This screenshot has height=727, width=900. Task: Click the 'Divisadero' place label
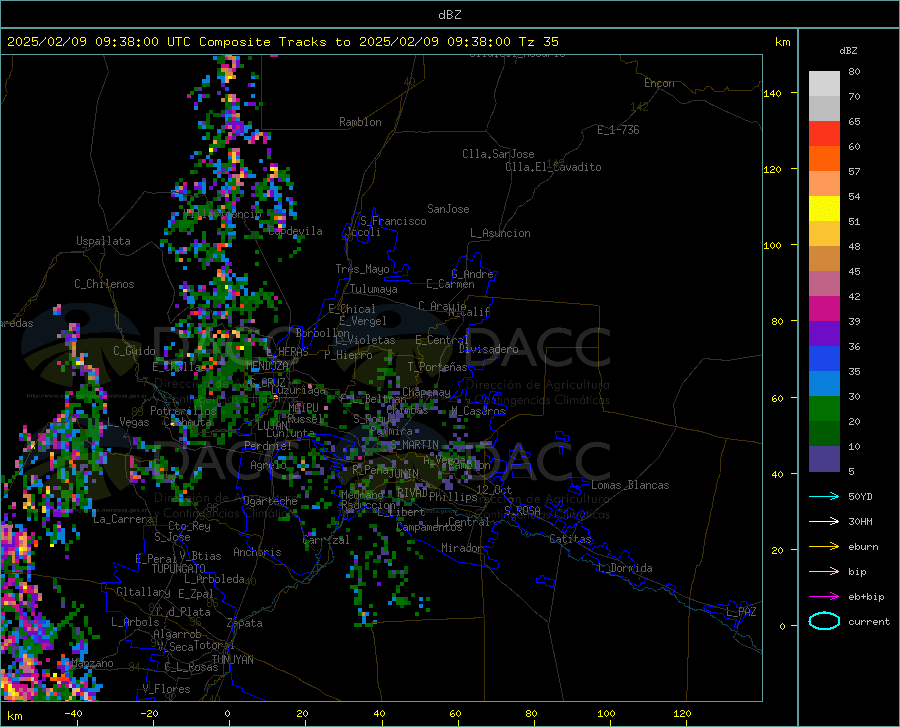tap(488, 349)
